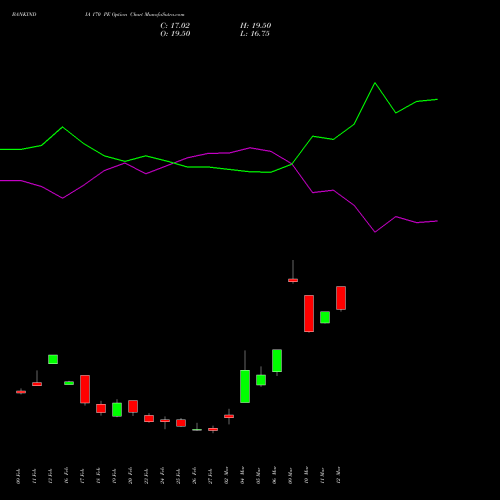The height and width of the screenshot is (500, 500).
Task: Click the high price text 'H: 19.50'
Action: tap(255, 26)
